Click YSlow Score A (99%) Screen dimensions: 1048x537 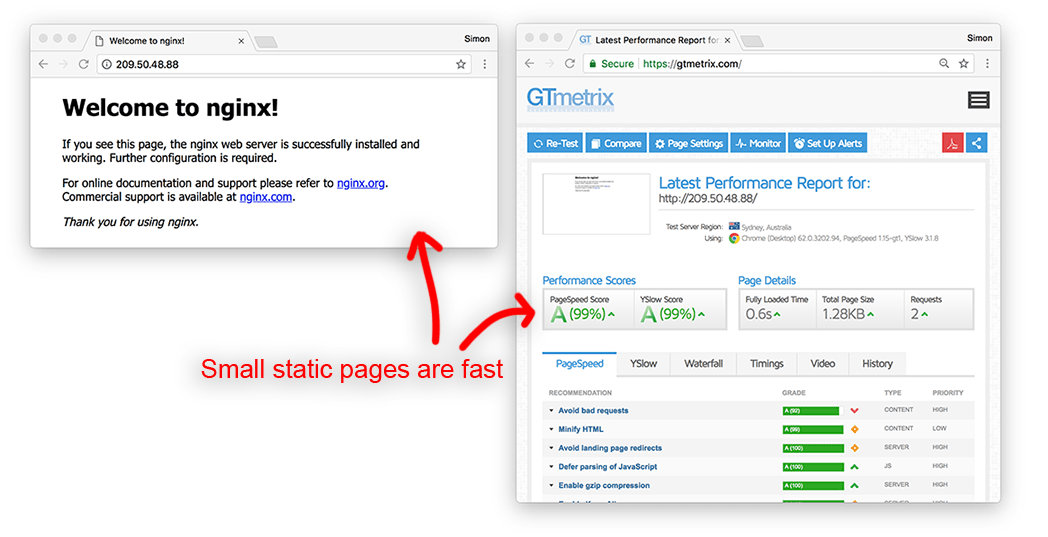[x=673, y=314]
